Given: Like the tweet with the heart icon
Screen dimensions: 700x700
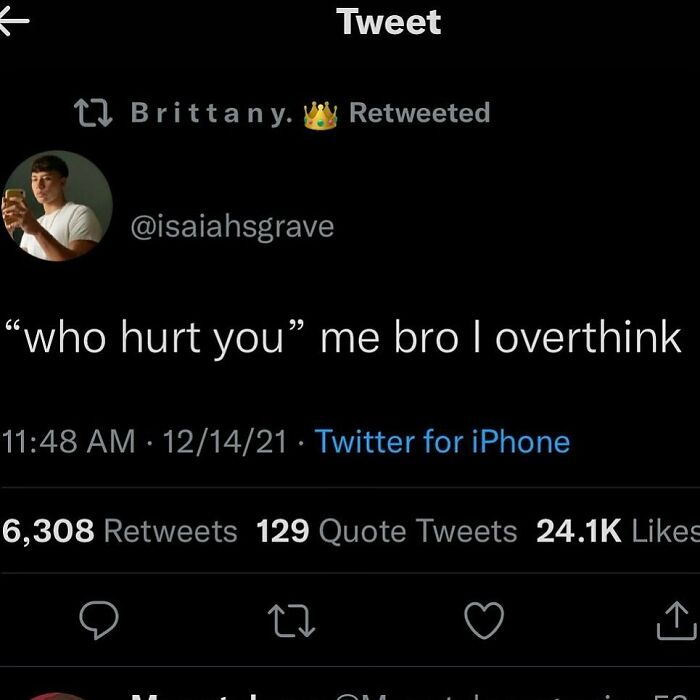Looking at the screenshot, I should tap(484, 620).
